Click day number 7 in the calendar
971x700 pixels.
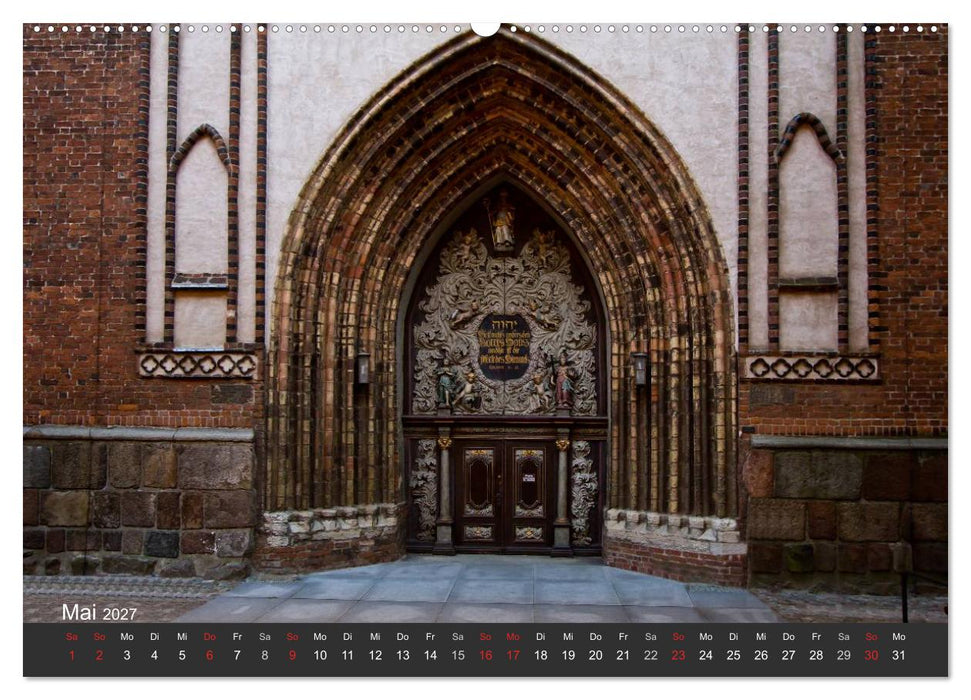pos(237,655)
